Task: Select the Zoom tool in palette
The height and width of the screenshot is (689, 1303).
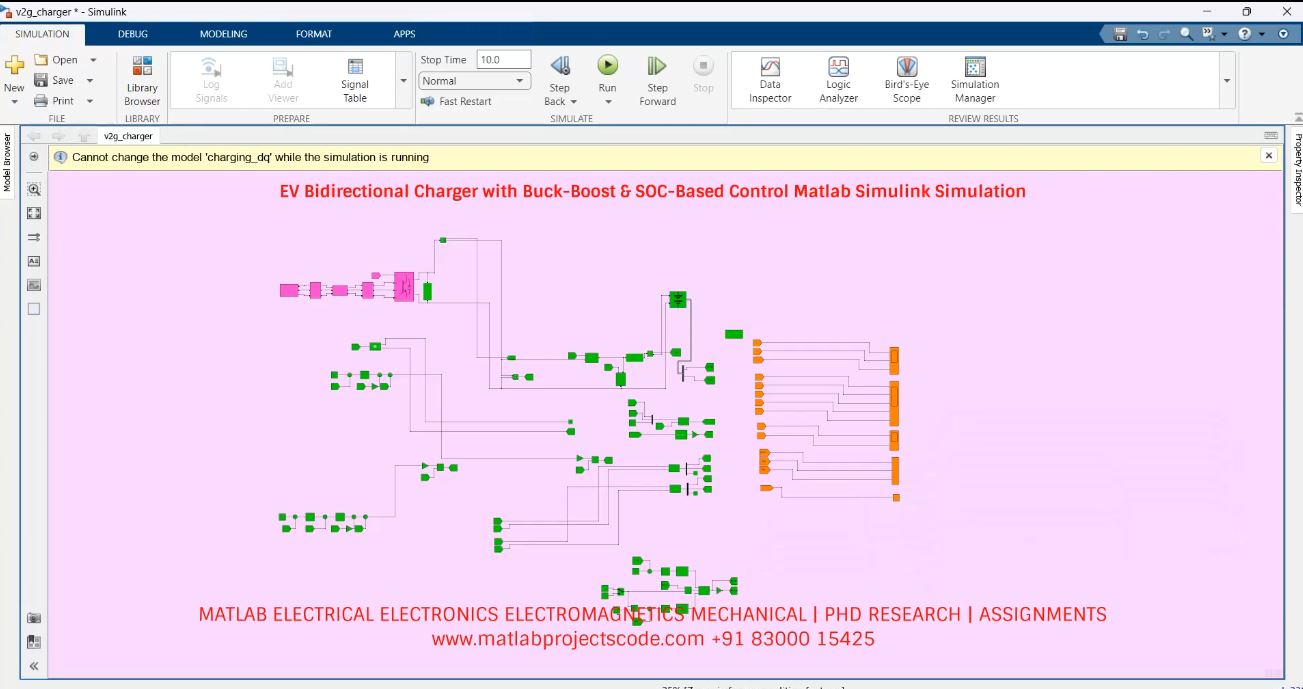Action: [34, 189]
